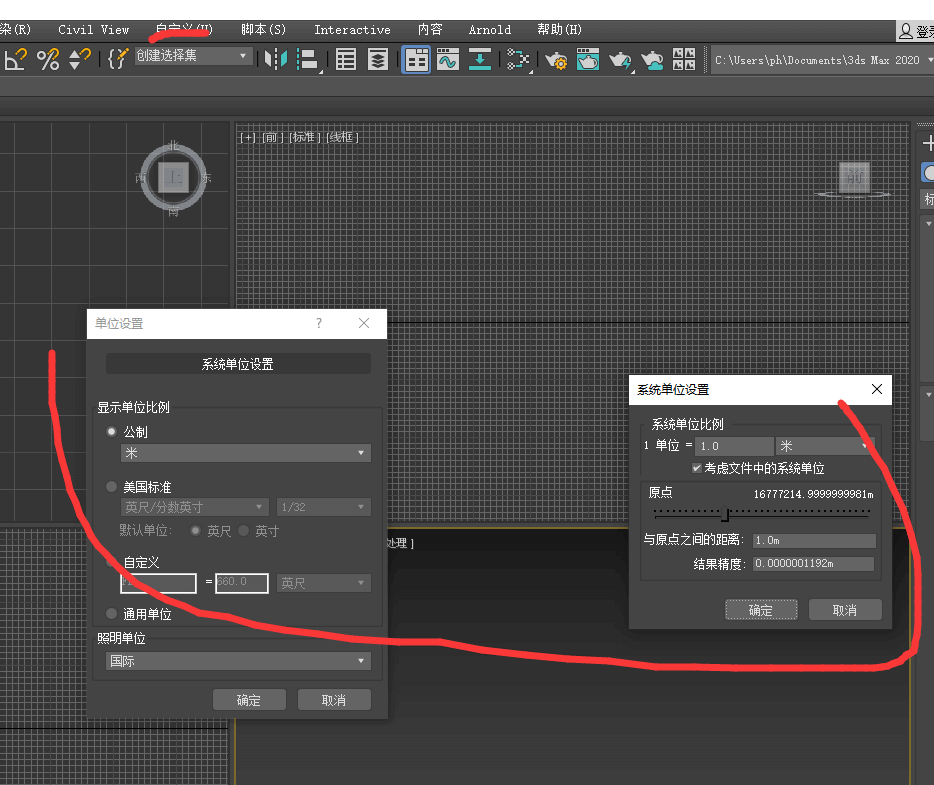934x785 pixels.
Task: Toggle the Percent Snap icon
Action: coord(47,60)
